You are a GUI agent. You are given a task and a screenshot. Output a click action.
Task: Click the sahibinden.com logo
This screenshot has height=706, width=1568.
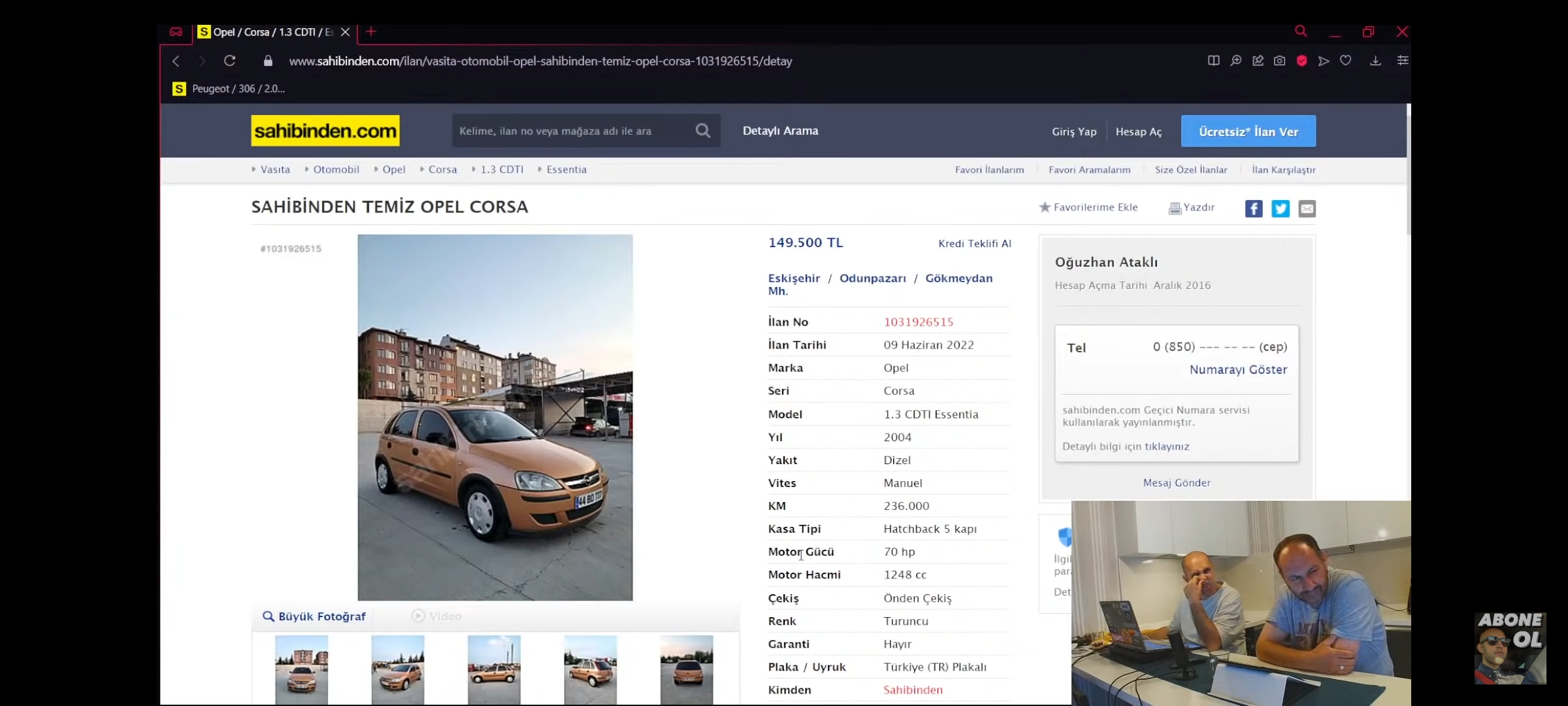[325, 131]
